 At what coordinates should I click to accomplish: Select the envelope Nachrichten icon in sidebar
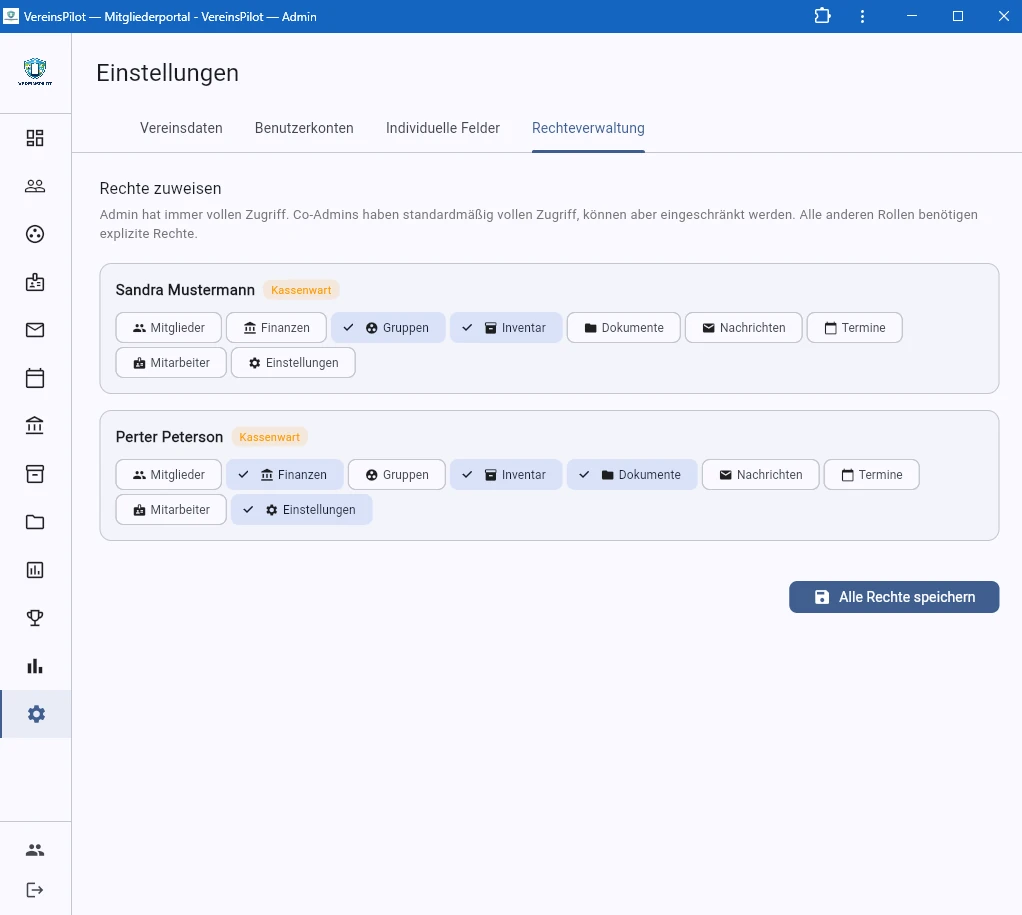pyautogui.click(x=35, y=329)
